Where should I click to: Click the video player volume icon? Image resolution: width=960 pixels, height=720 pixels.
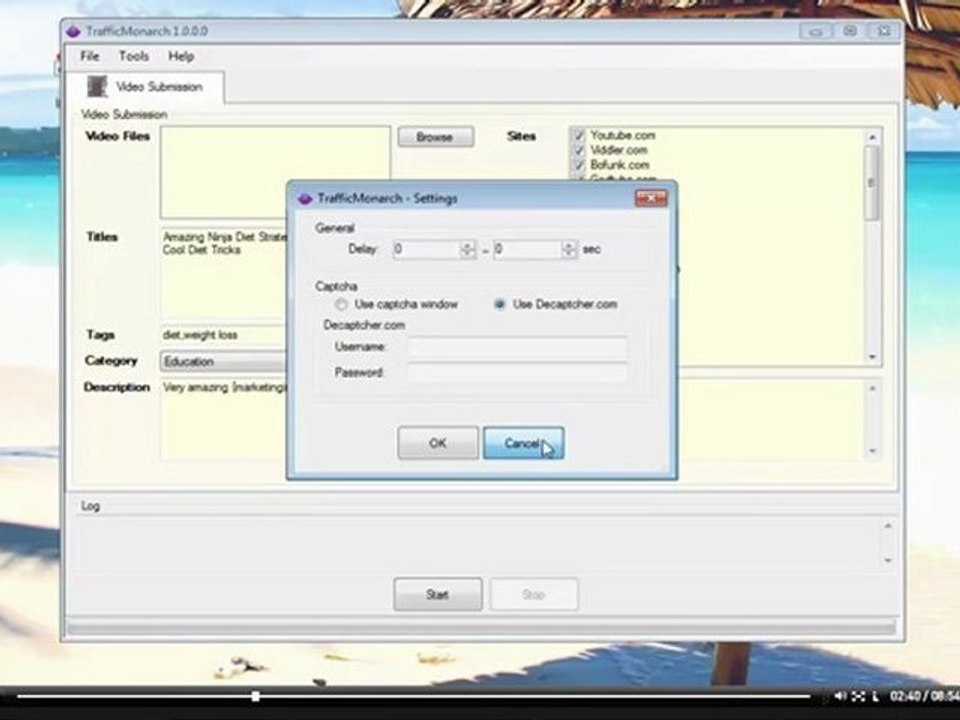pos(840,696)
